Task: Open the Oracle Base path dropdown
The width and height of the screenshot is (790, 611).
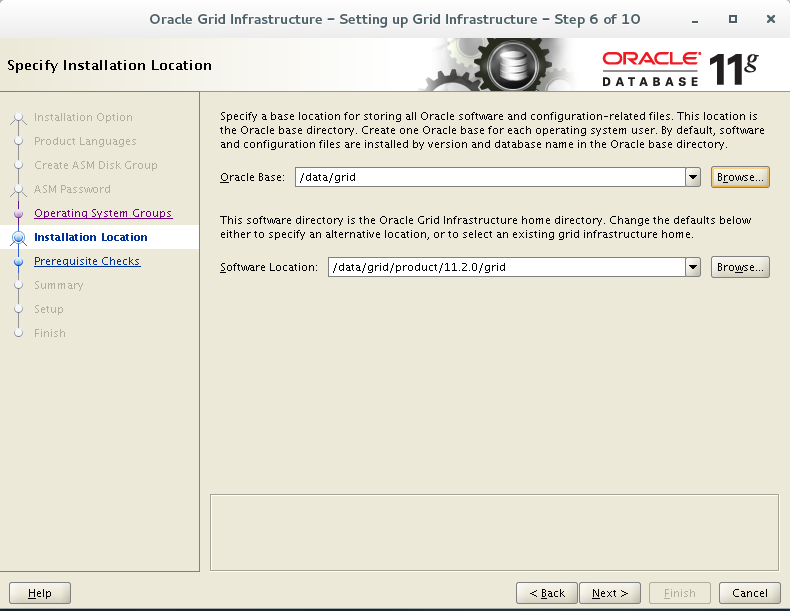Action: (x=693, y=177)
